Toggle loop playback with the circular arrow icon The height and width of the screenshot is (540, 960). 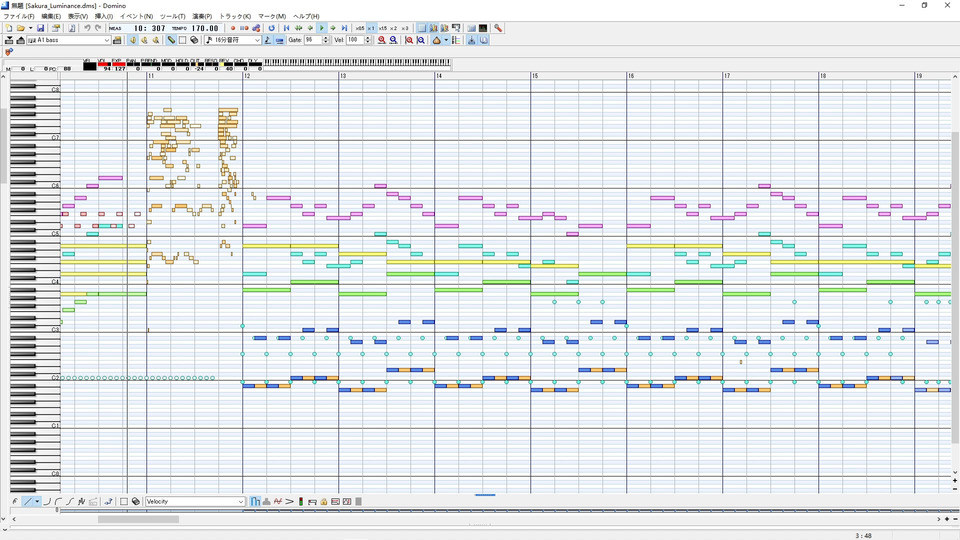pyautogui.click(x=272, y=28)
